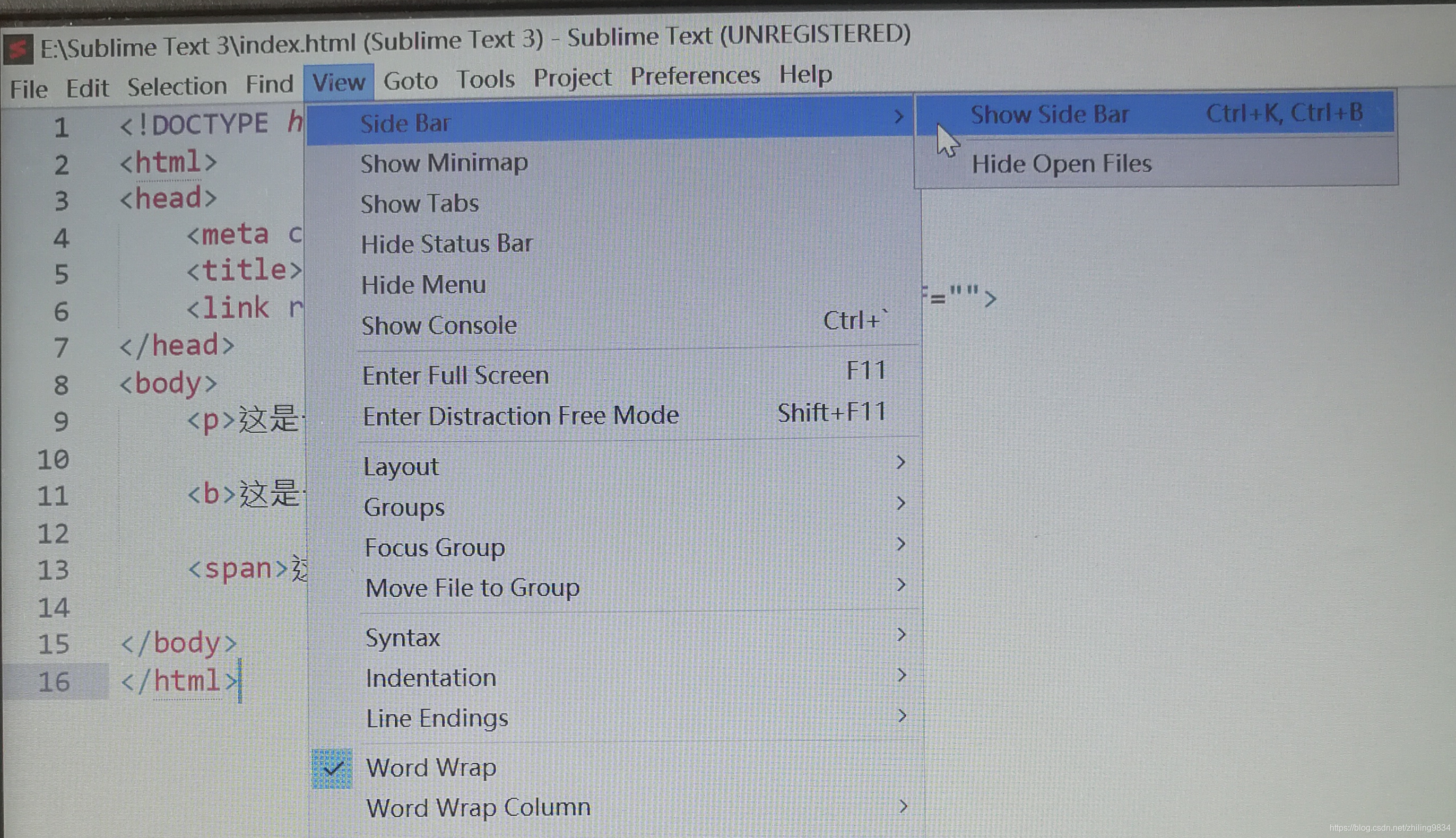This screenshot has height=838, width=1456.
Task: Open the Find menu
Action: [270, 85]
